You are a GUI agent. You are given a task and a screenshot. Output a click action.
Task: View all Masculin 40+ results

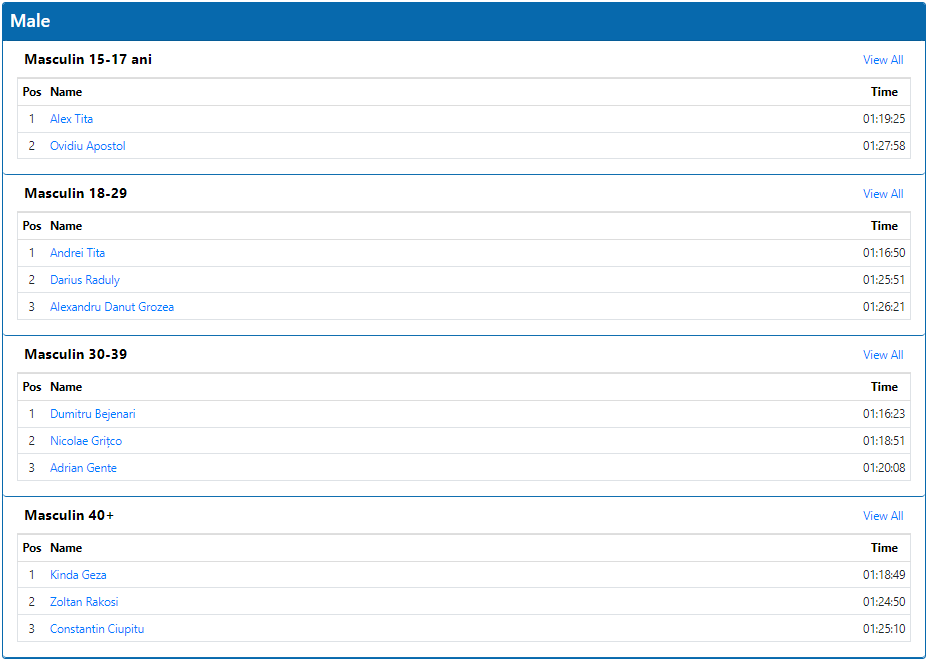[883, 516]
